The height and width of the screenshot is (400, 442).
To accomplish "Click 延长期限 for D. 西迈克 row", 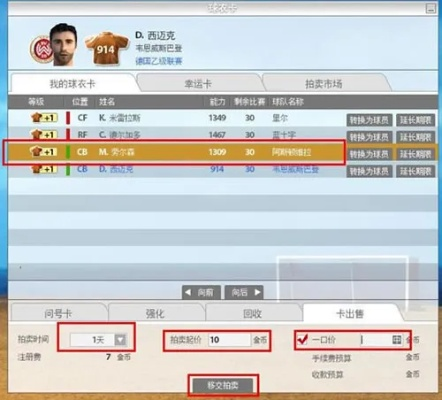I will pyautogui.click(x=416, y=171).
